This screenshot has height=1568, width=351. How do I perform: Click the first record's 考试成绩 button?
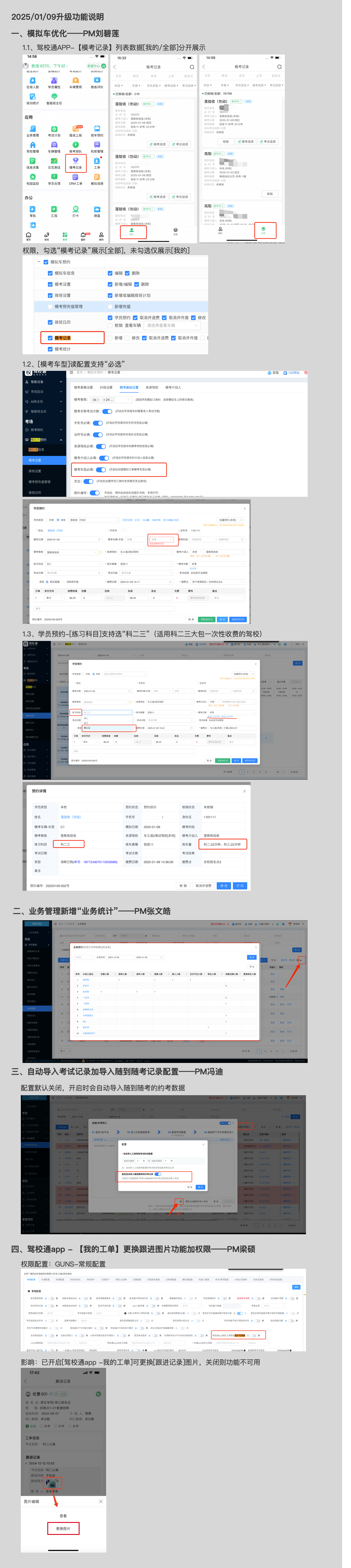(181, 144)
